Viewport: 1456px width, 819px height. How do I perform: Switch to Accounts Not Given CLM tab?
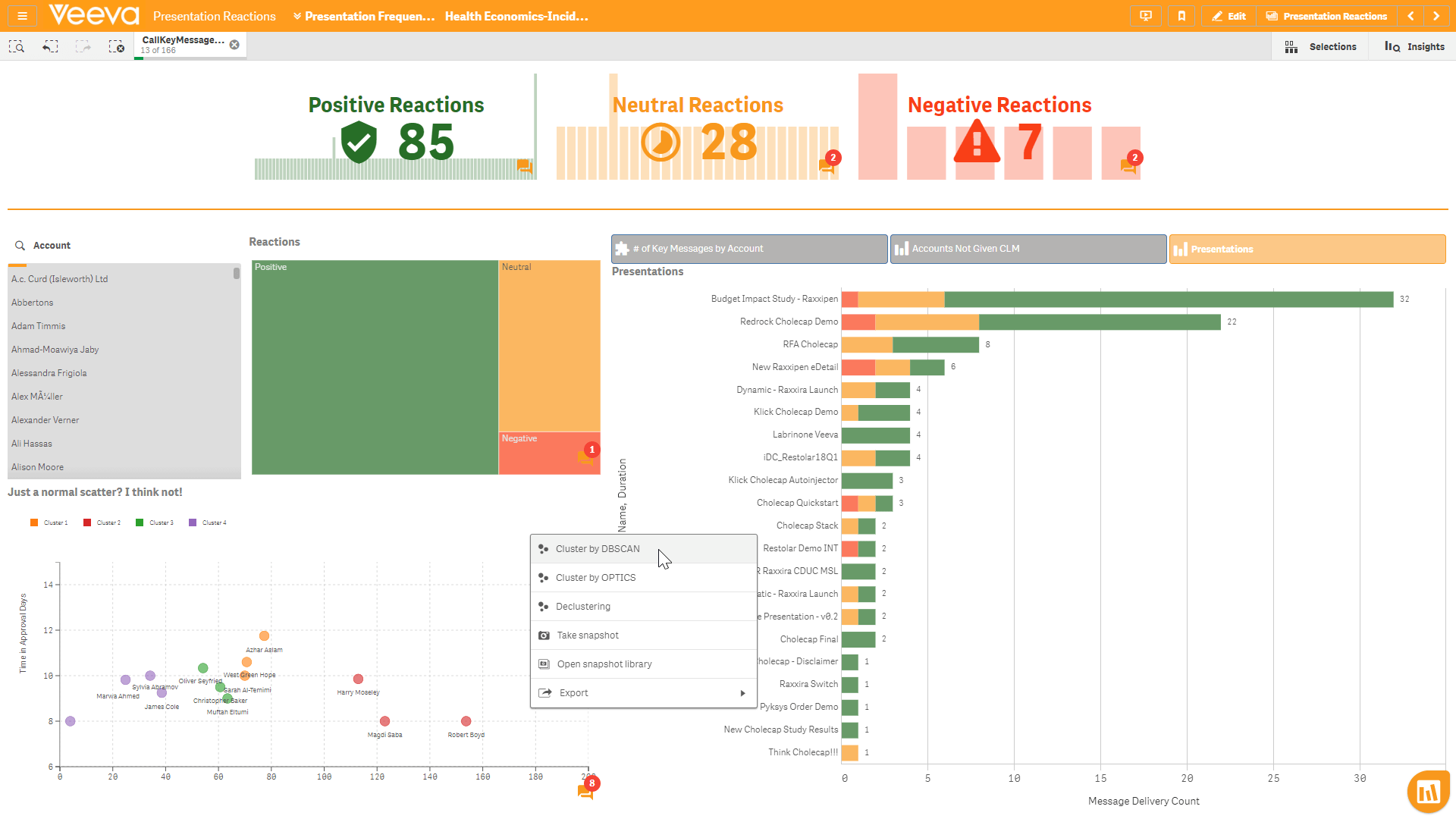(x=1028, y=249)
